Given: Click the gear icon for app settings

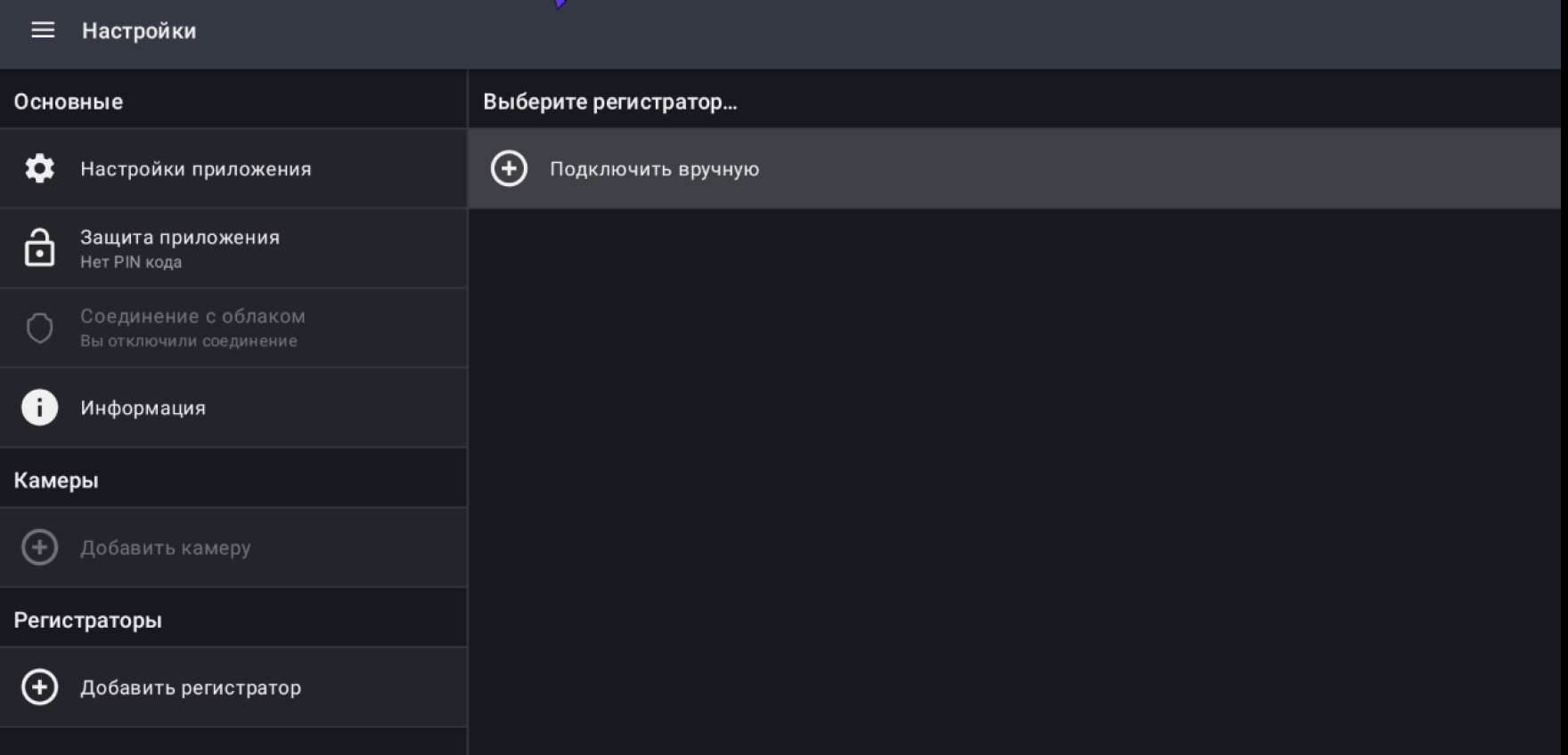Looking at the screenshot, I should pyautogui.click(x=39, y=168).
